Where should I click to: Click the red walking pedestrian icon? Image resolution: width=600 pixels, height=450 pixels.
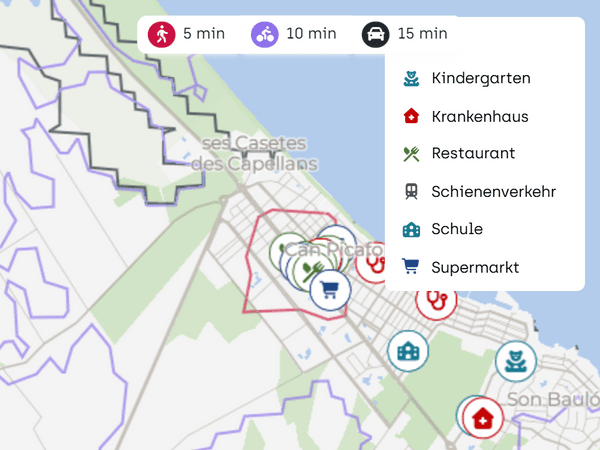[161, 34]
